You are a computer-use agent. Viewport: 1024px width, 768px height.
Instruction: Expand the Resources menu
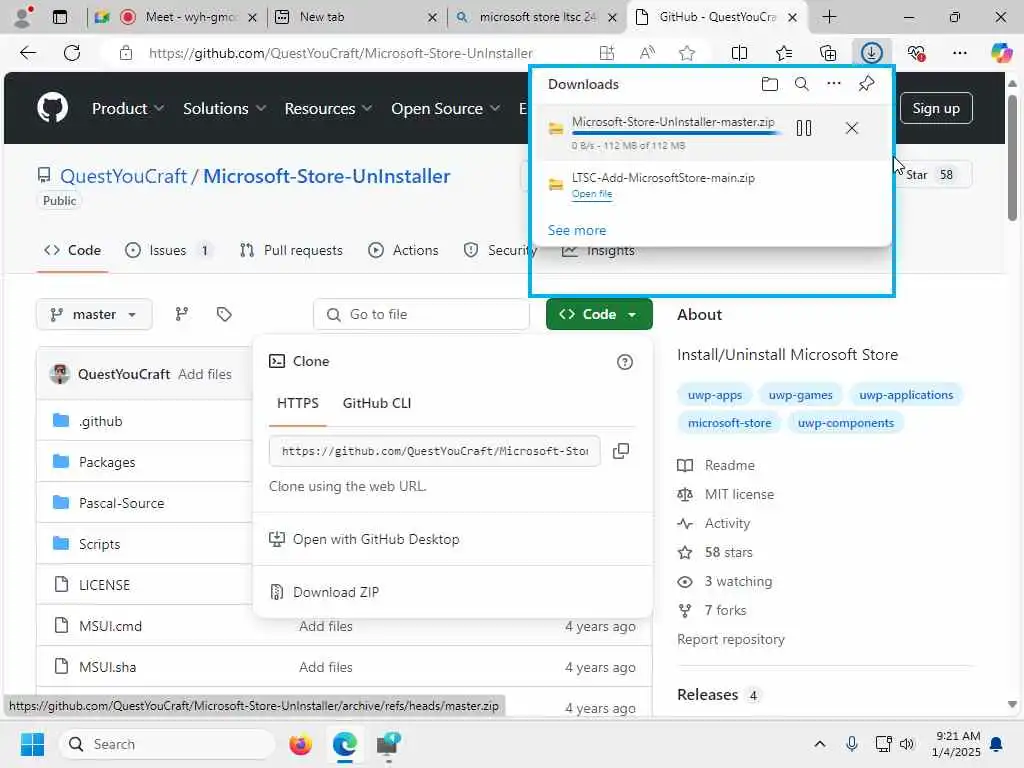[328, 108]
